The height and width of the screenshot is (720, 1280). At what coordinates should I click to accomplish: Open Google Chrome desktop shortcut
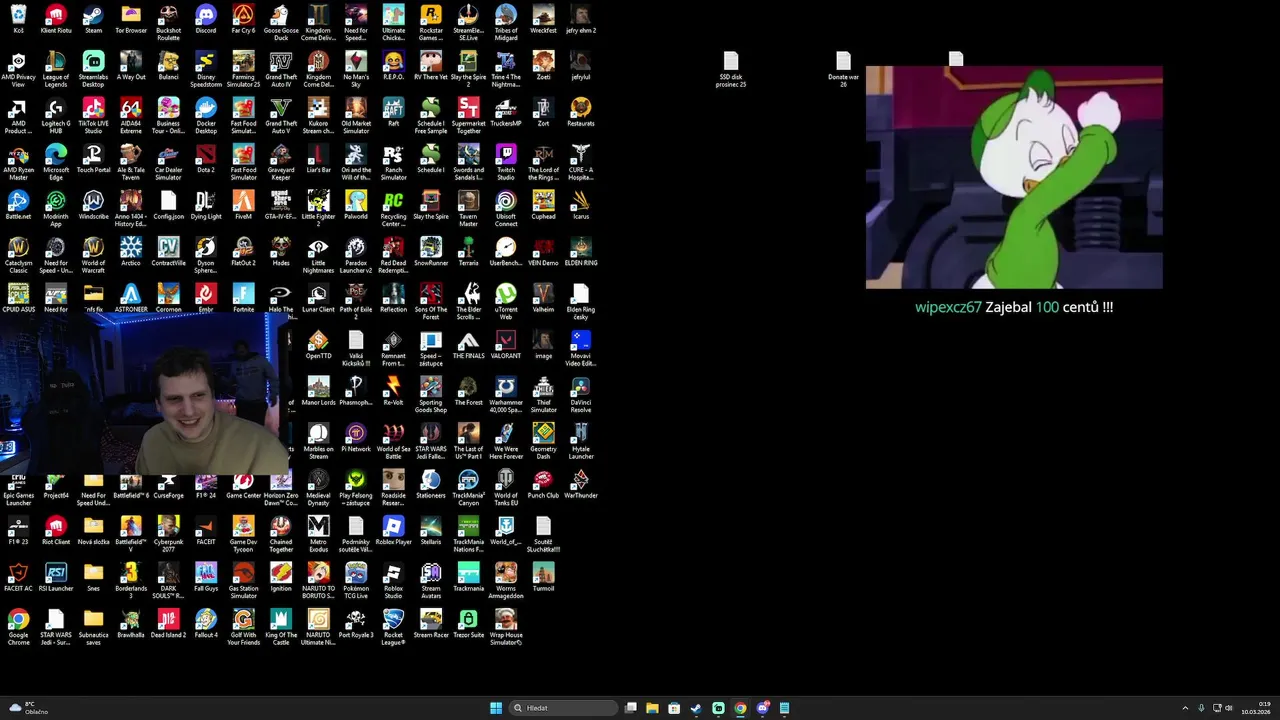click(x=18, y=627)
